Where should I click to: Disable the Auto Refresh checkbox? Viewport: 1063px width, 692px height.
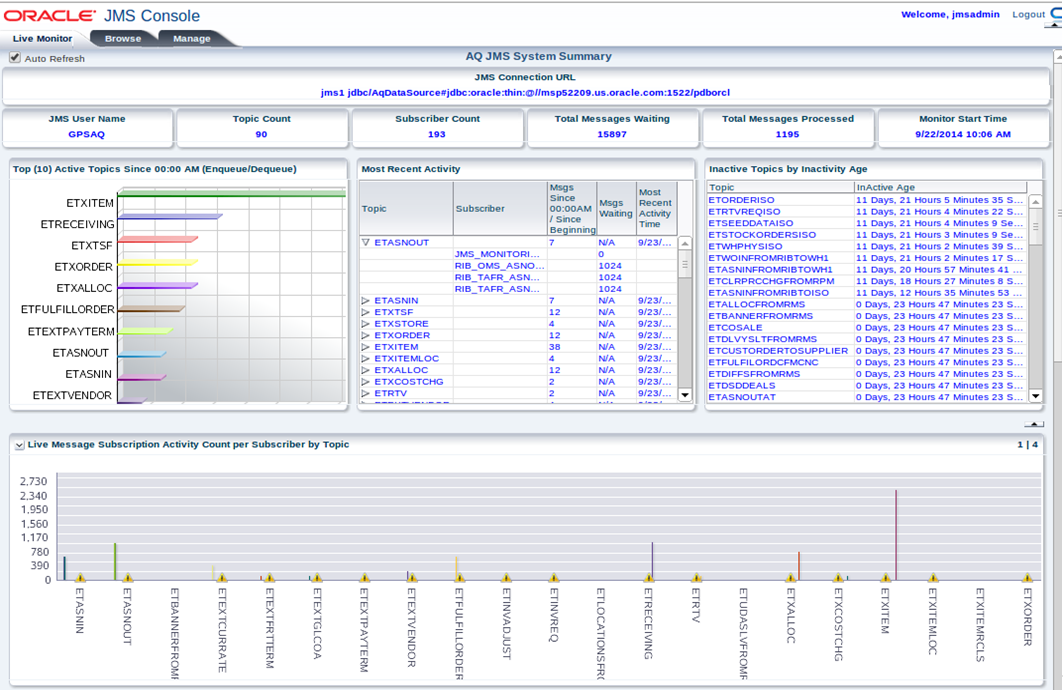[13, 58]
